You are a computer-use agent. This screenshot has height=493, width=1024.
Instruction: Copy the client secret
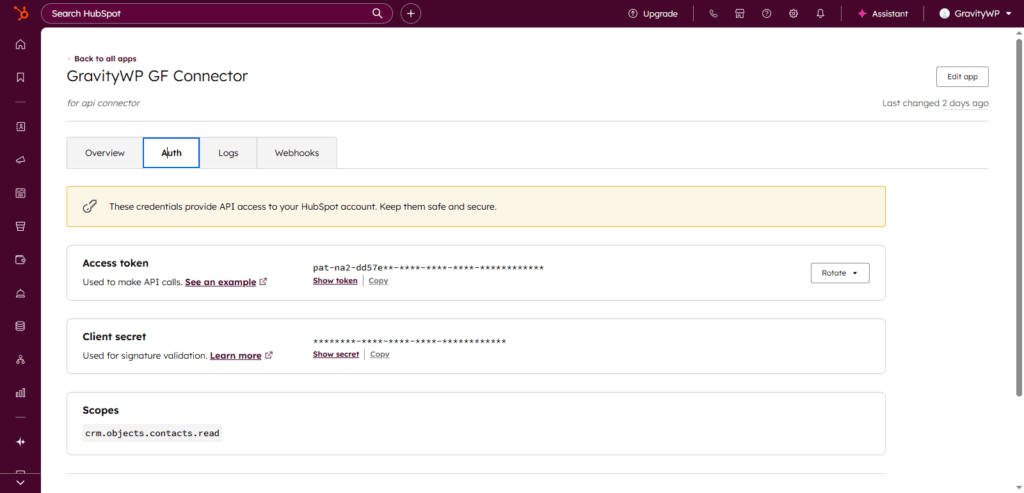[x=379, y=354]
